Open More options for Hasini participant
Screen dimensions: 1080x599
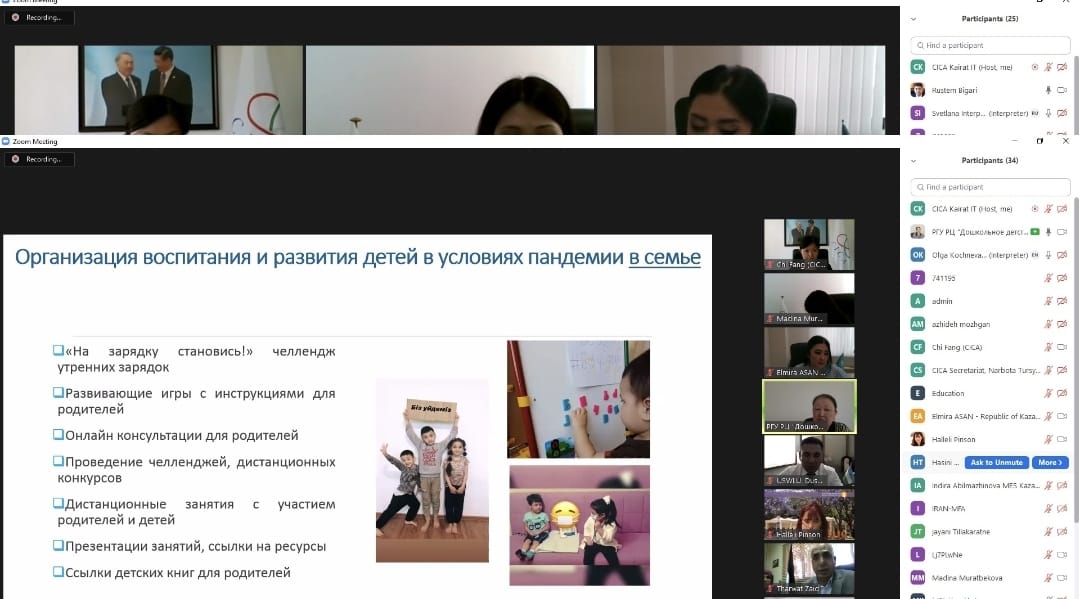tap(1049, 462)
